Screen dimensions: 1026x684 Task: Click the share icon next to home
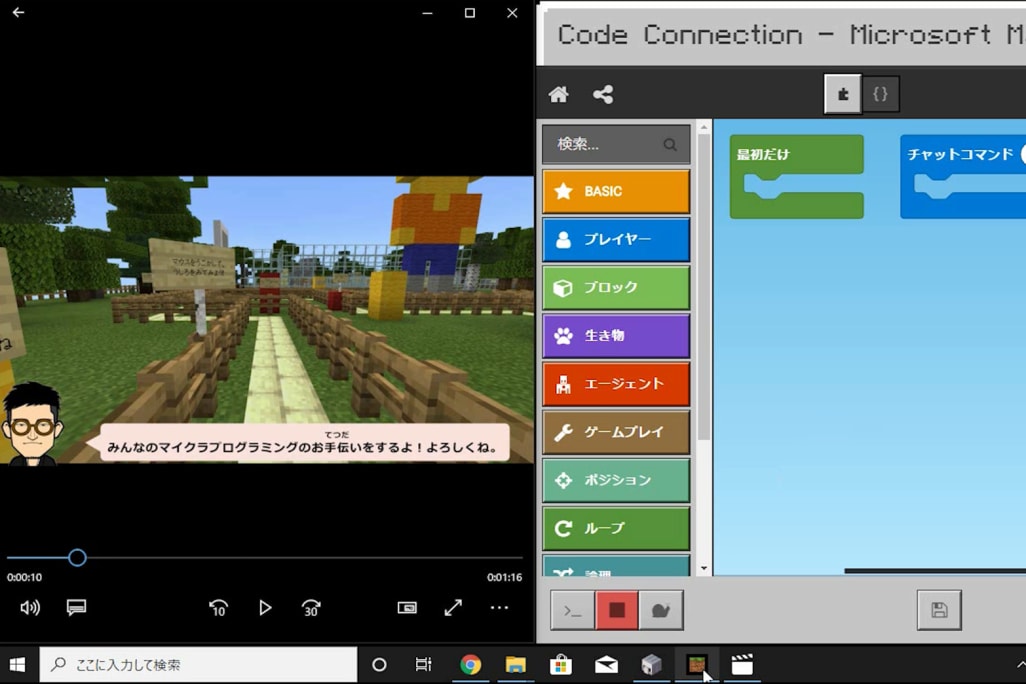coord(603,95)
